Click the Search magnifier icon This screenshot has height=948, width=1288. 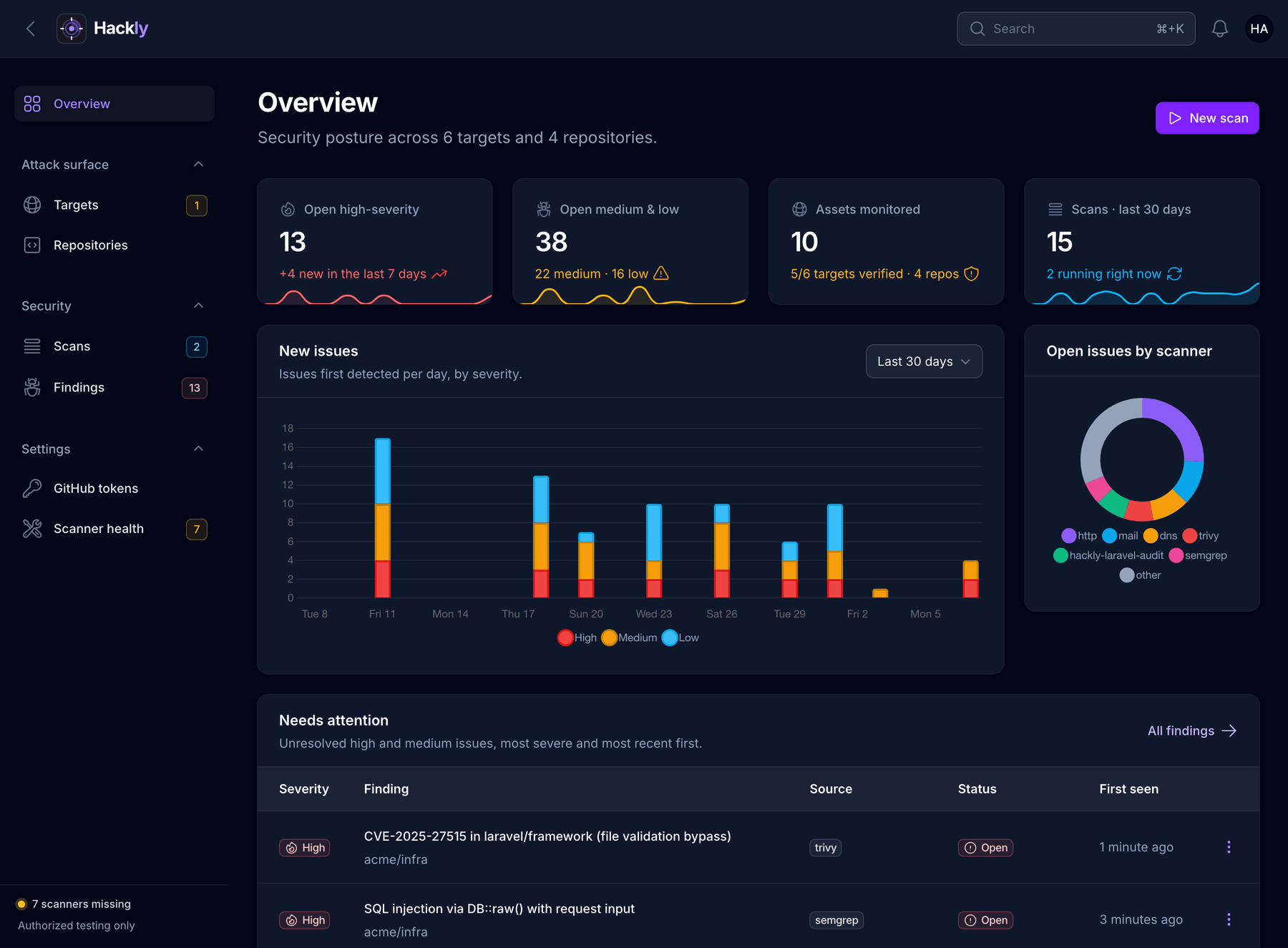tap(977, 29)
